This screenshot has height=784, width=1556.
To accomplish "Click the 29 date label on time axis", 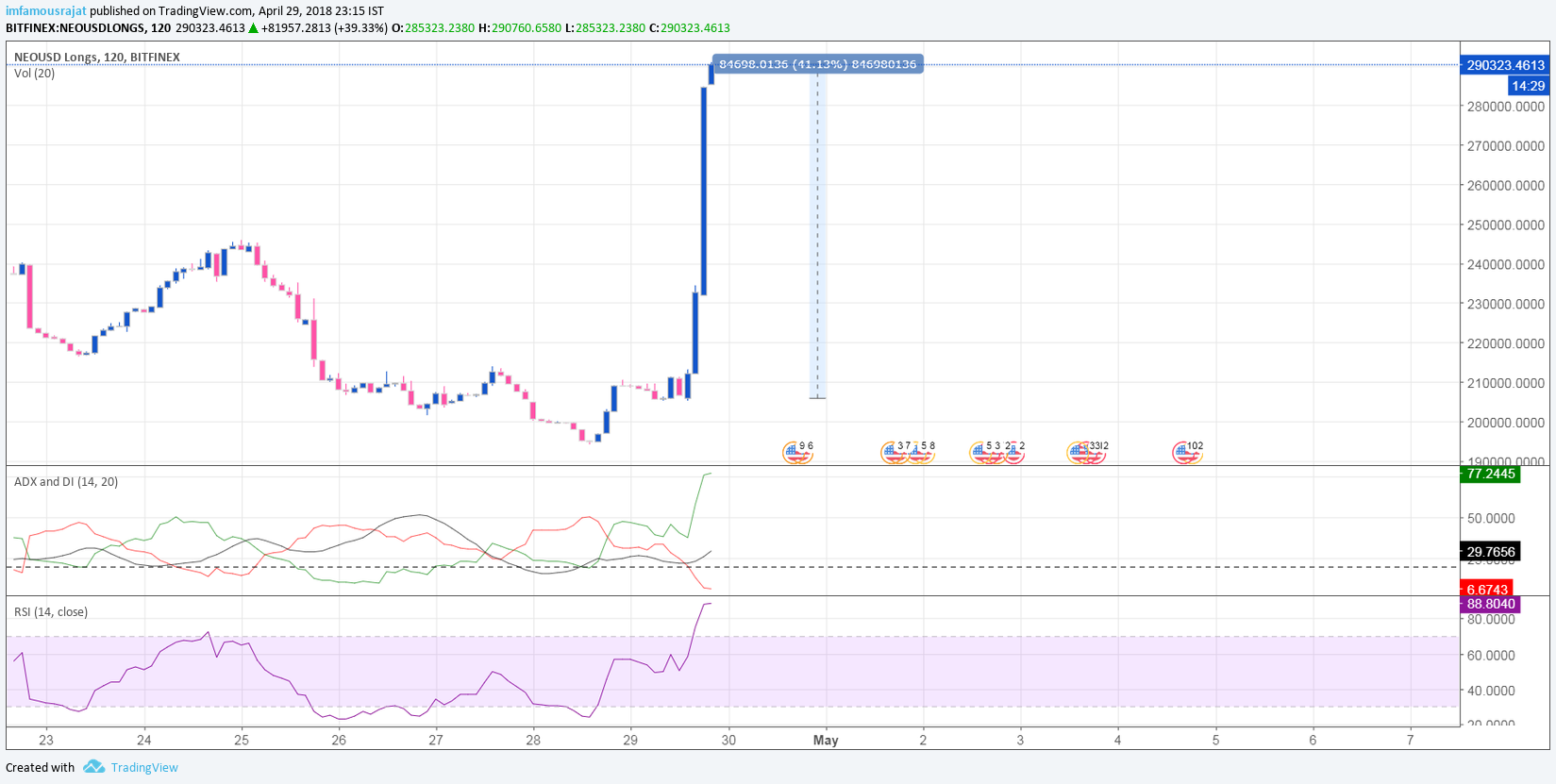I will [x=630, y=740].
